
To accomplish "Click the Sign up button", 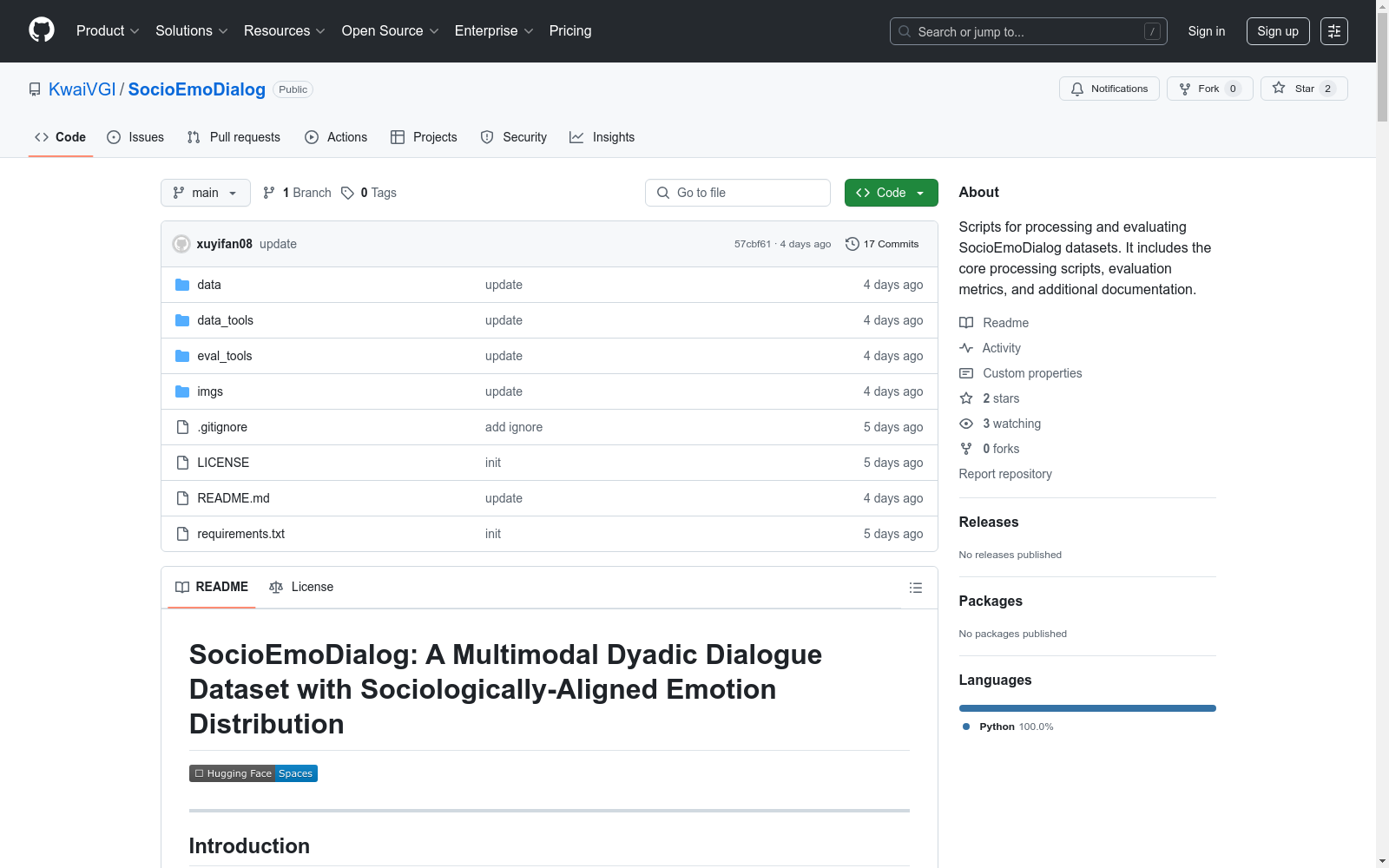I will tap(1278, 31).
